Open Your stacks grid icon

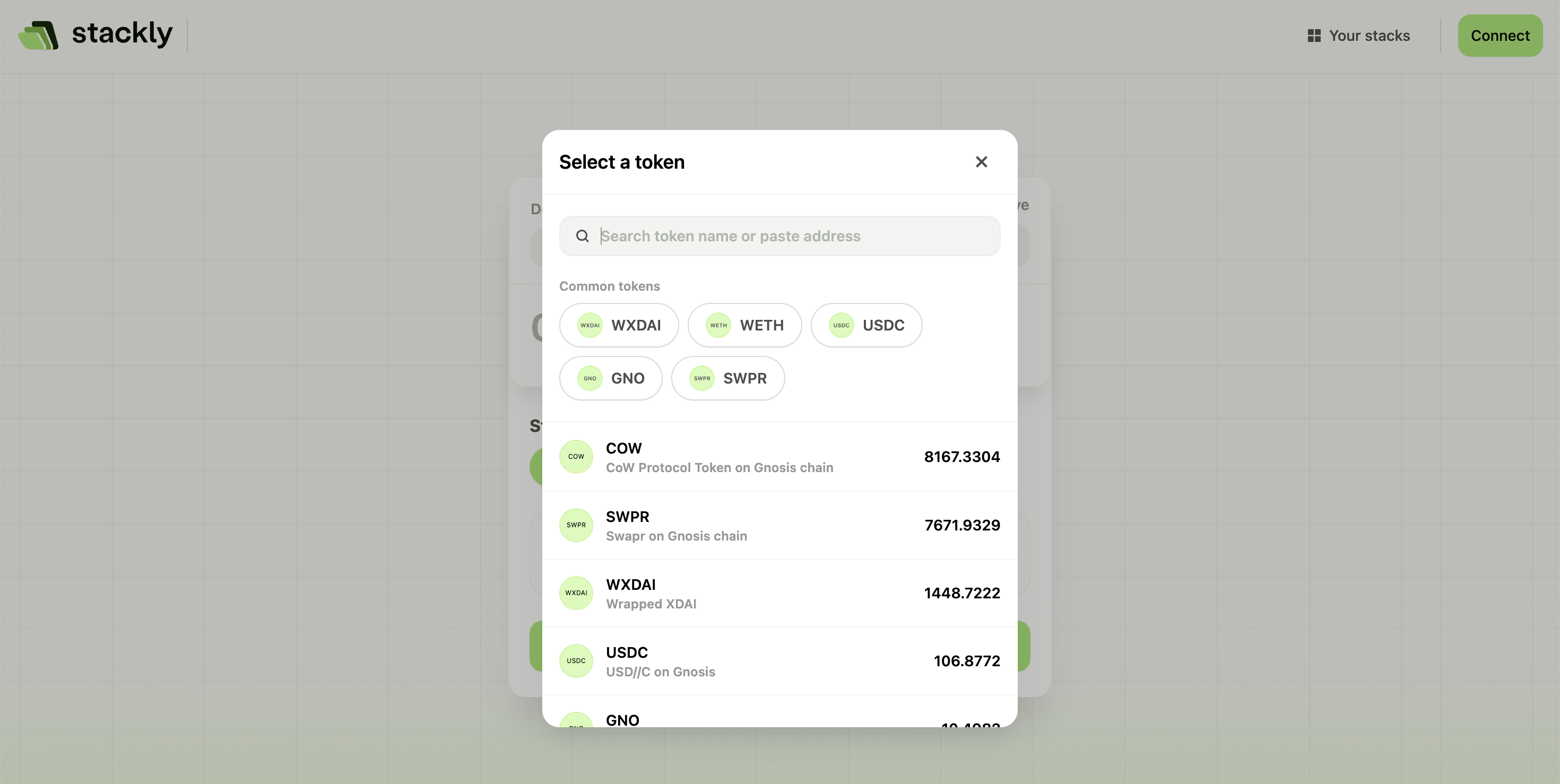(x=1313, y=36)
